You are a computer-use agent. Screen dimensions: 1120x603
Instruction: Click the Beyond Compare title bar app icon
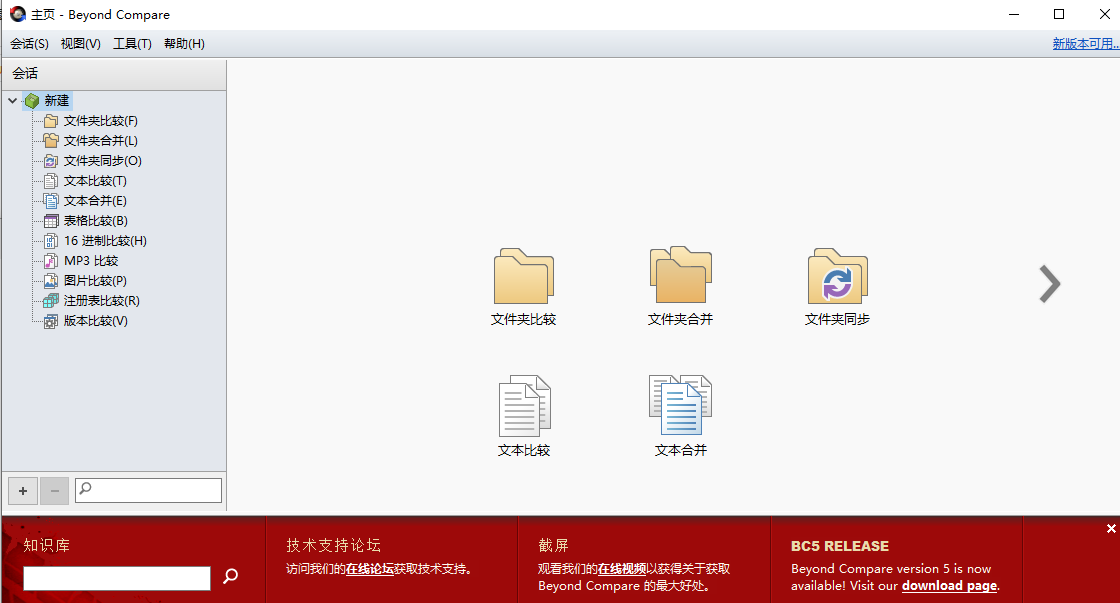pyautogui.click(x=18, y=14)
